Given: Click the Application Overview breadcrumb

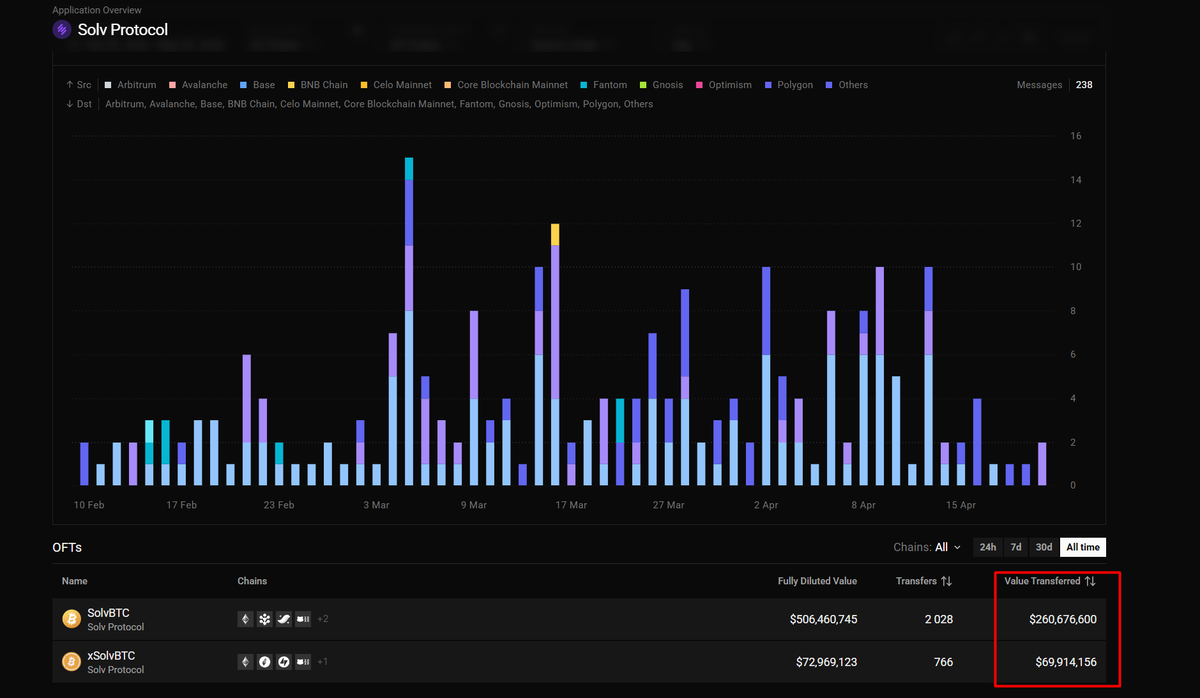Looking at the screenshot, I should pos(97,10).
